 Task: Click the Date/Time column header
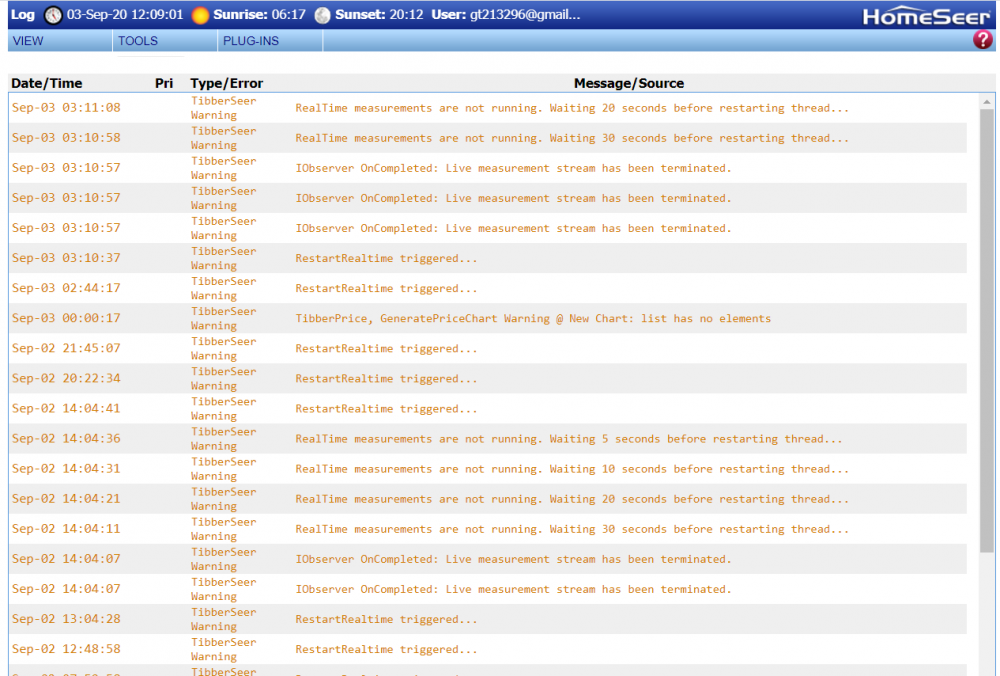[47, 83]
